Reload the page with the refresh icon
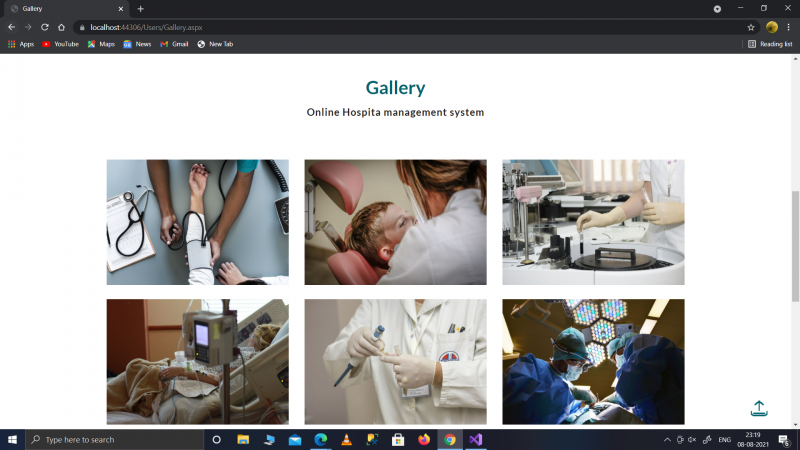Viewport: 800px width, 450px height. coord(45,27)
